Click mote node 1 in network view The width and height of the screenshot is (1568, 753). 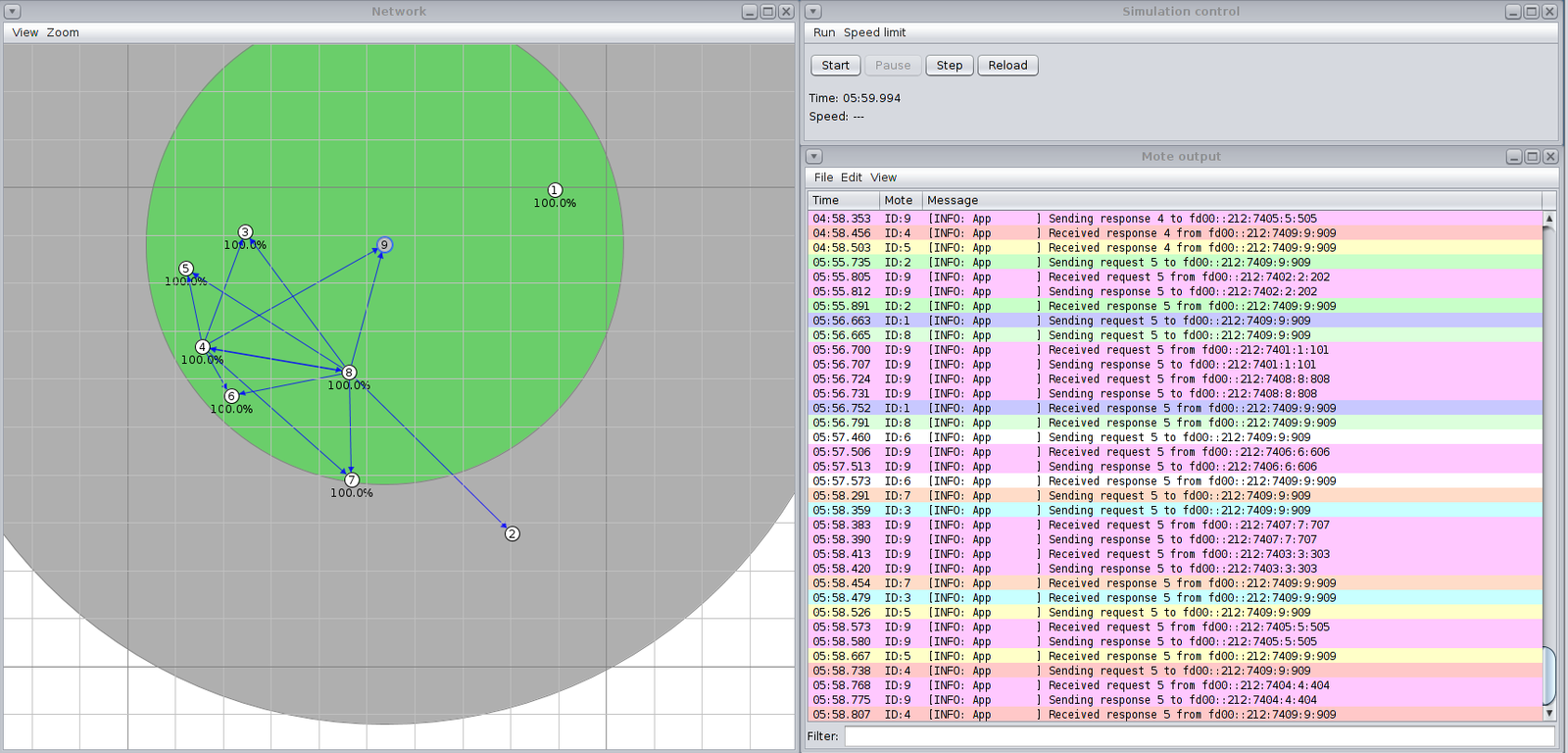555,190
